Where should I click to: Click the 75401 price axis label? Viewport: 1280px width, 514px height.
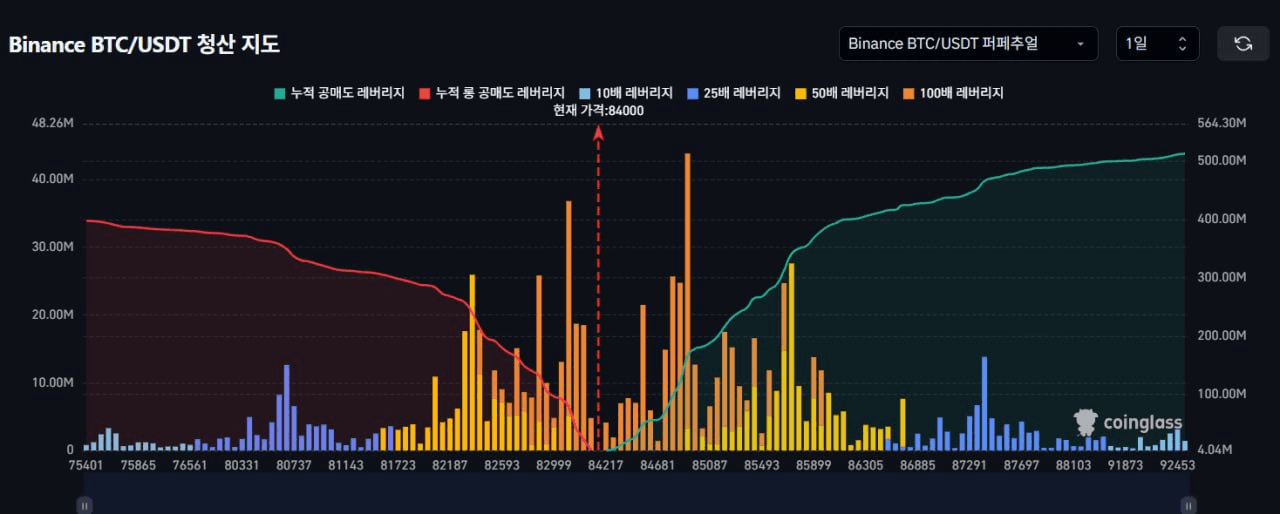(x=85, y=465)
